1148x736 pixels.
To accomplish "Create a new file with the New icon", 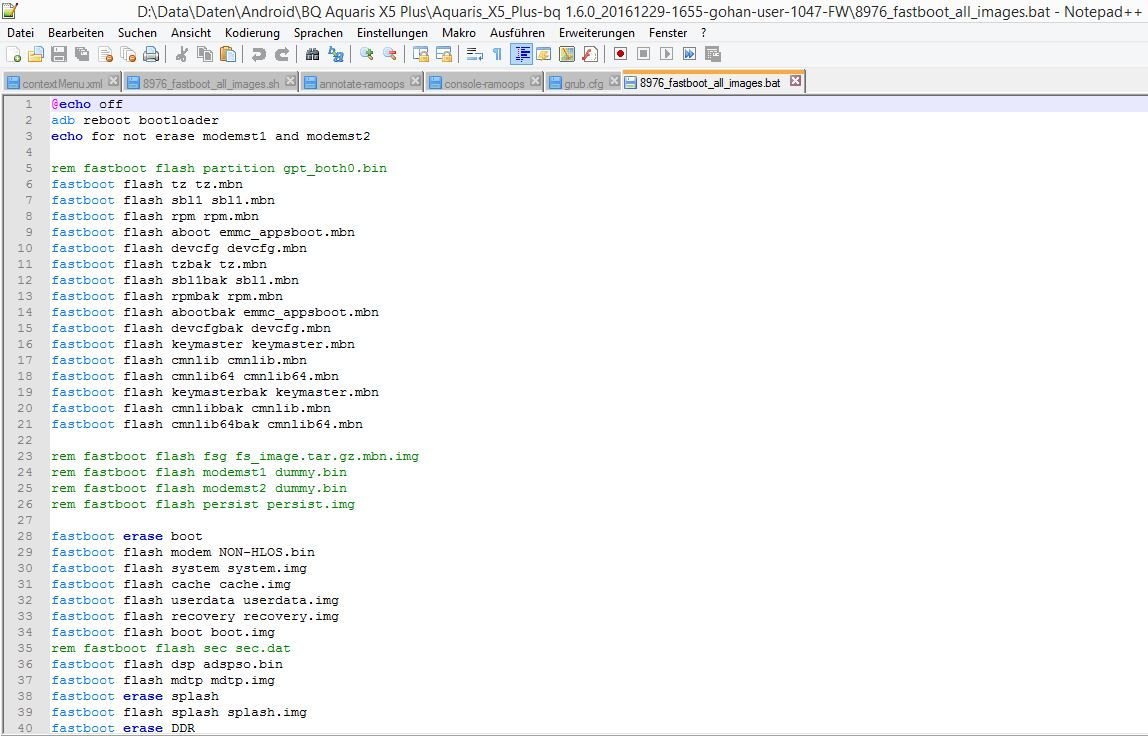I will [x=13, y=54].
